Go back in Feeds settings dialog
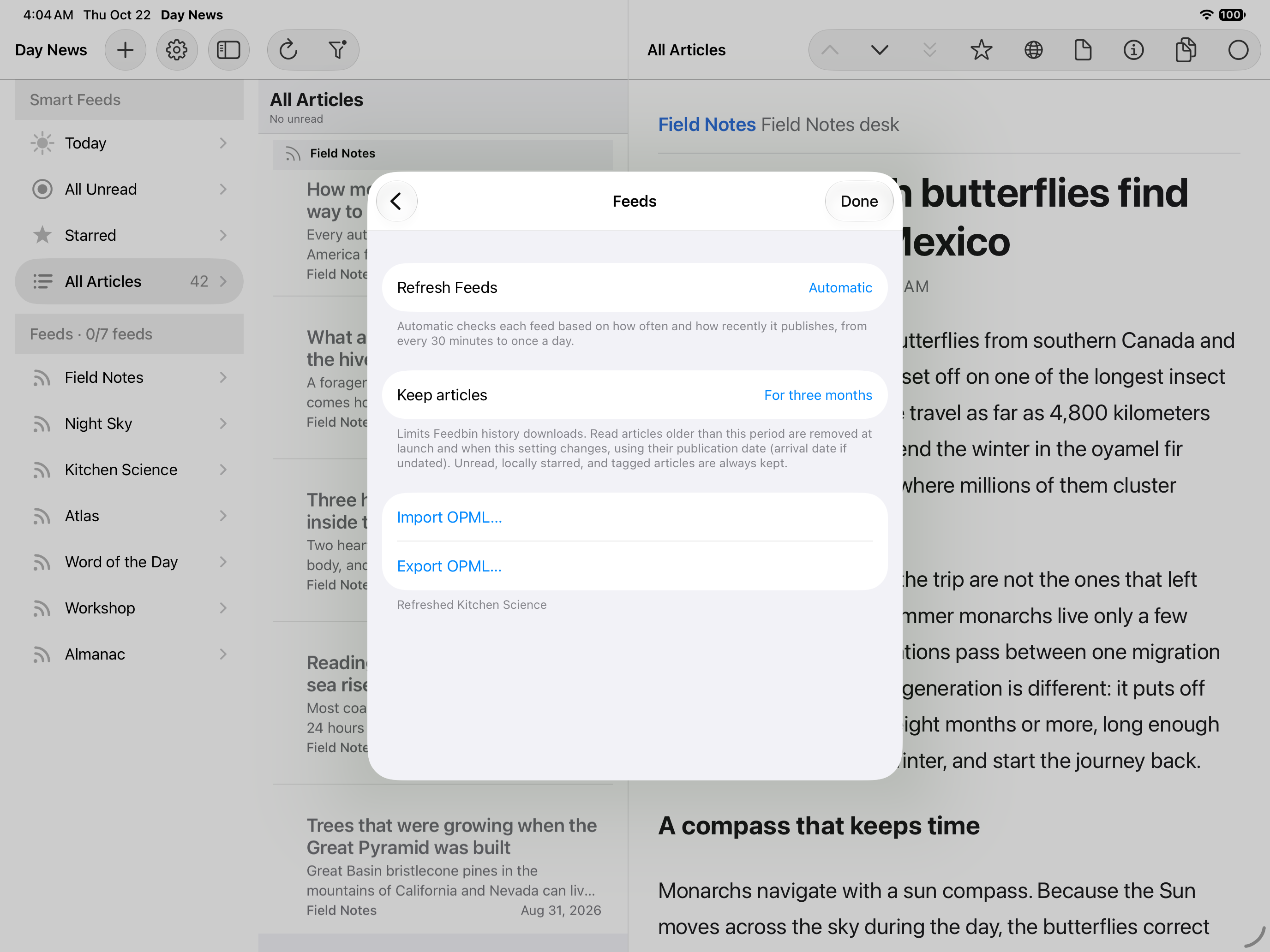1270x952 pixels. pos(397,202)
